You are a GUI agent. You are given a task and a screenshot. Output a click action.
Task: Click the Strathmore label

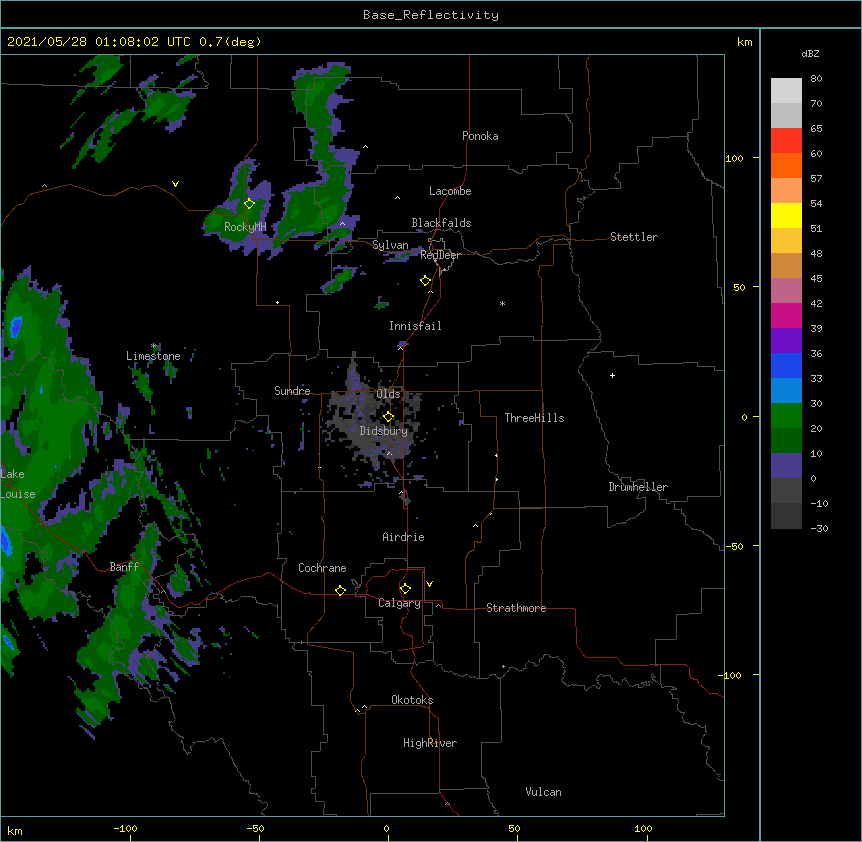coord(516,608)
